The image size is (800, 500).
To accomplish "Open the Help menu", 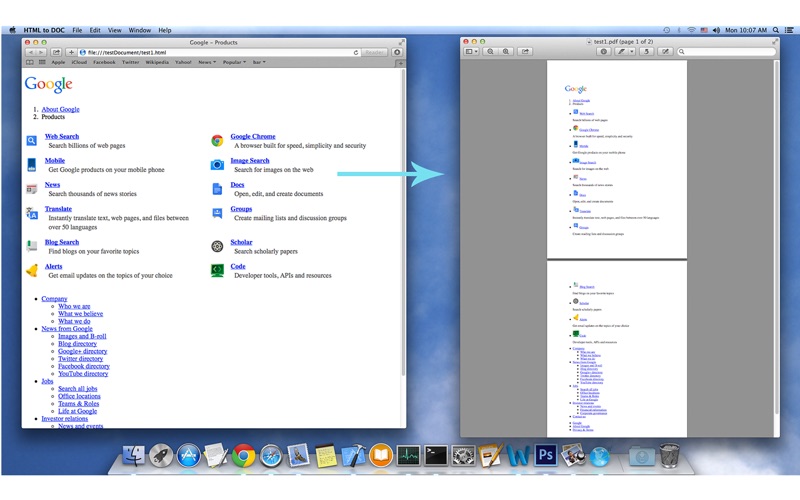I will click(x=164, y=30).
